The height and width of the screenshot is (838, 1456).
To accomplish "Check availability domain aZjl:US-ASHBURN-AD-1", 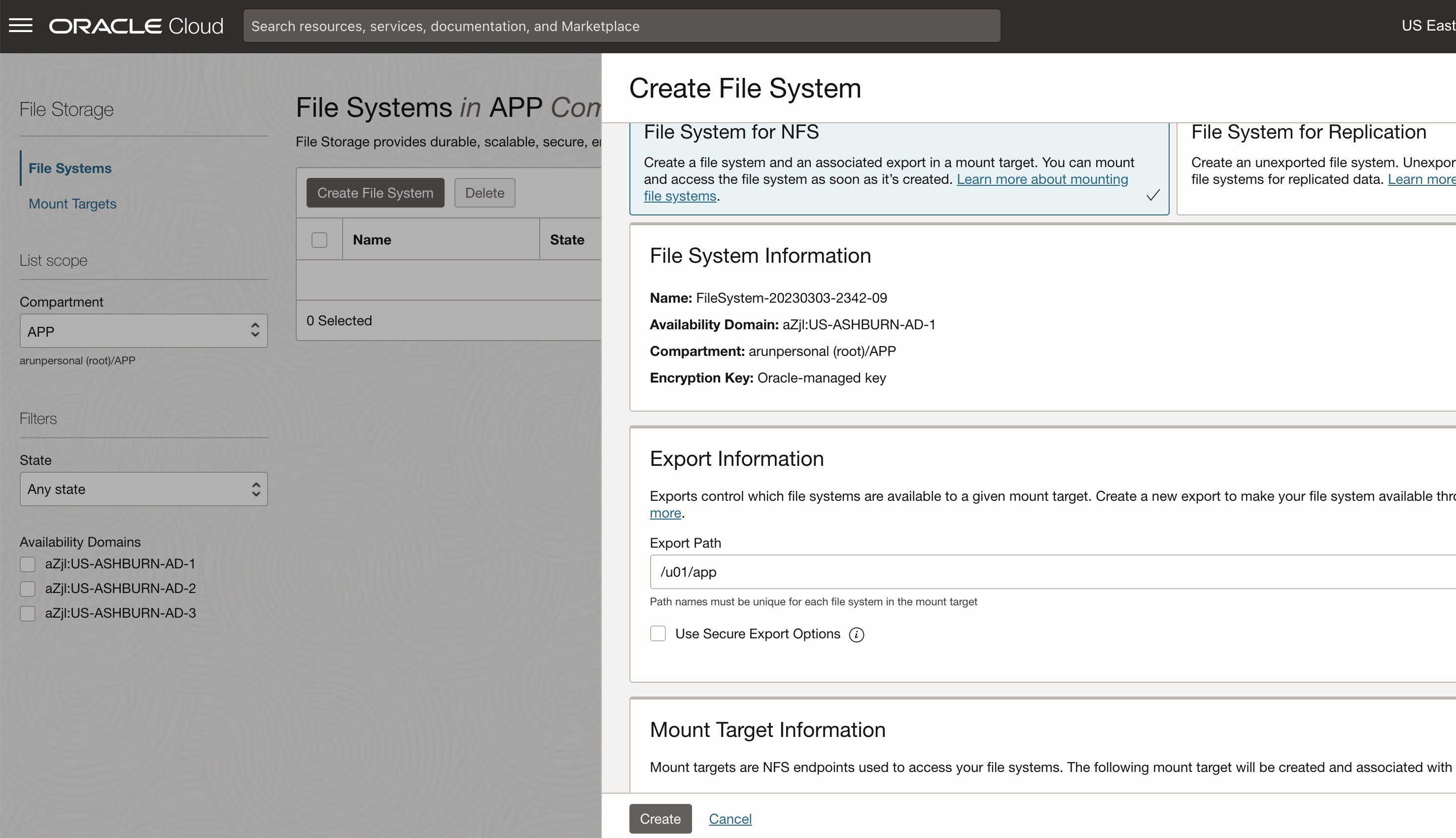I will (x=27, y=564).
